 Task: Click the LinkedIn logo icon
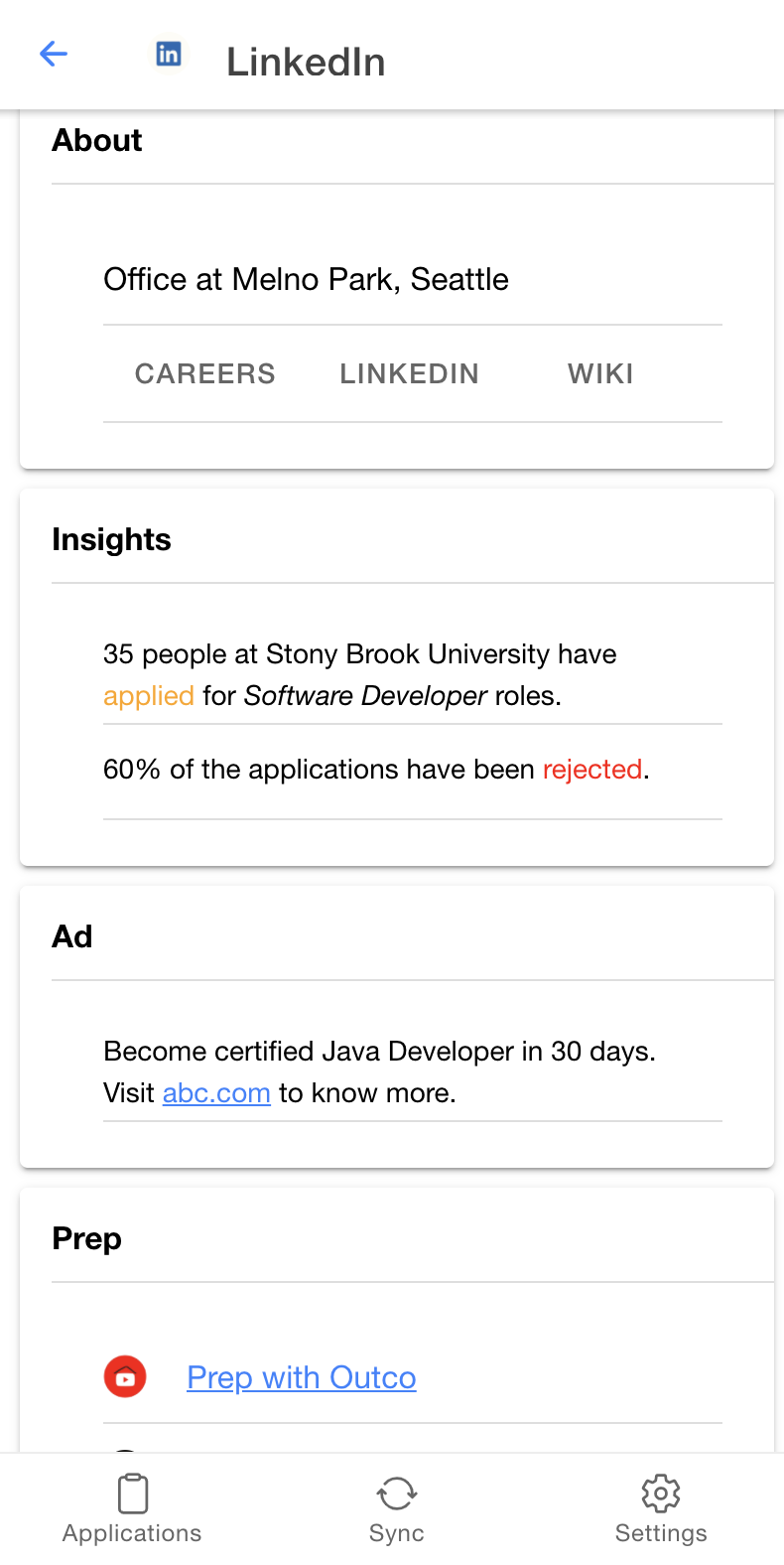(169, 54)
